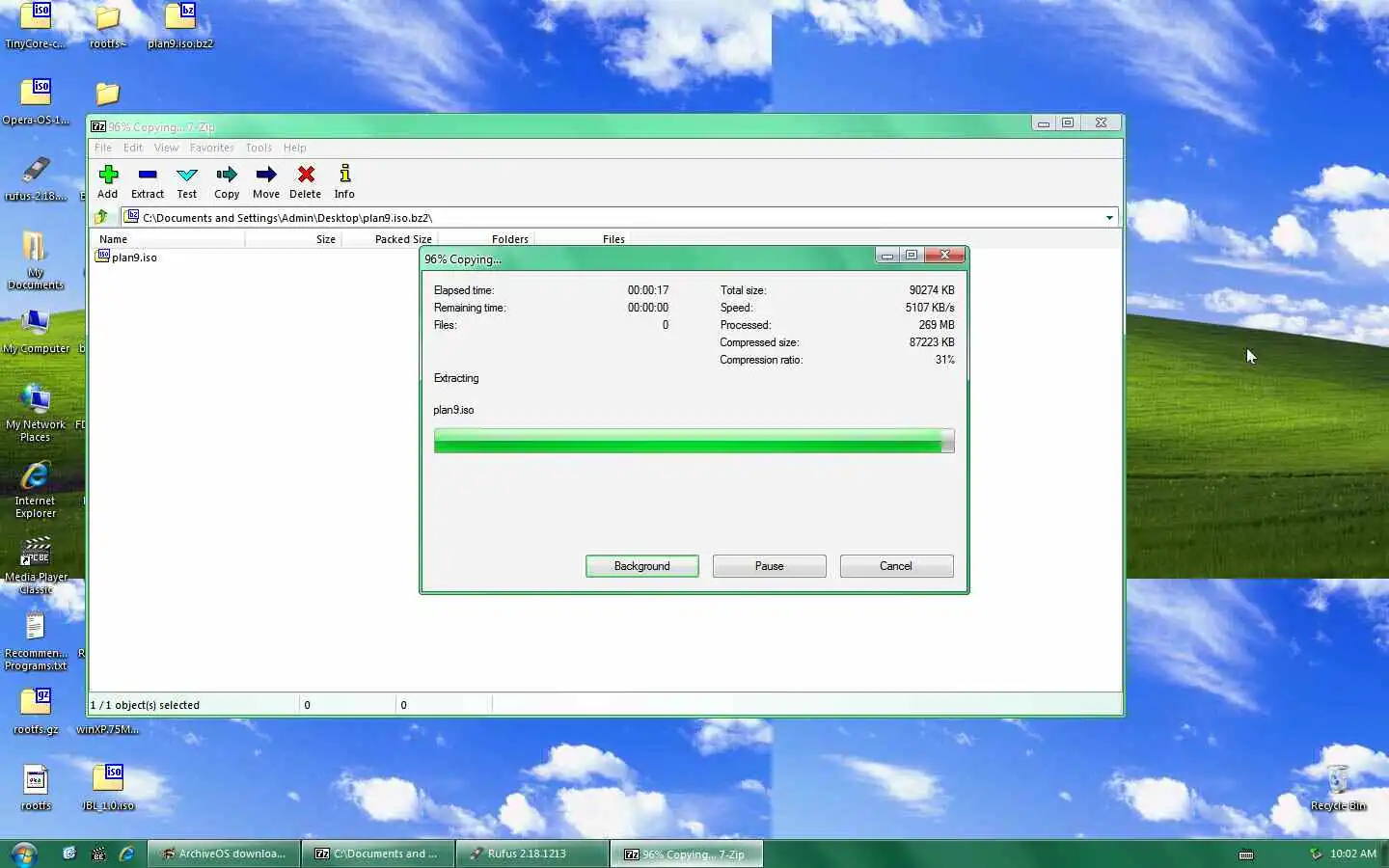This screenshot has width=1389, height=868.
Task: Select Opera-OS iso desktop icon
Action: pos(36,102)
